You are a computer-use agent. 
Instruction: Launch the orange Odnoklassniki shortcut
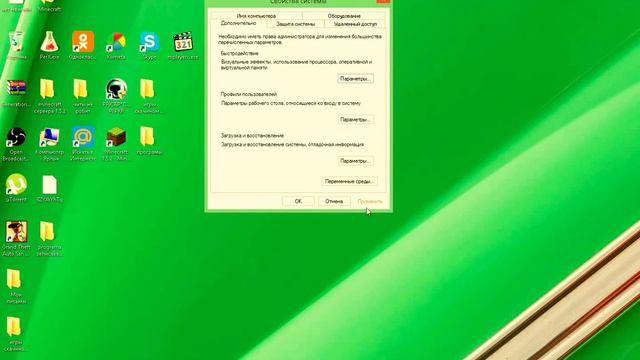[83, 42]
